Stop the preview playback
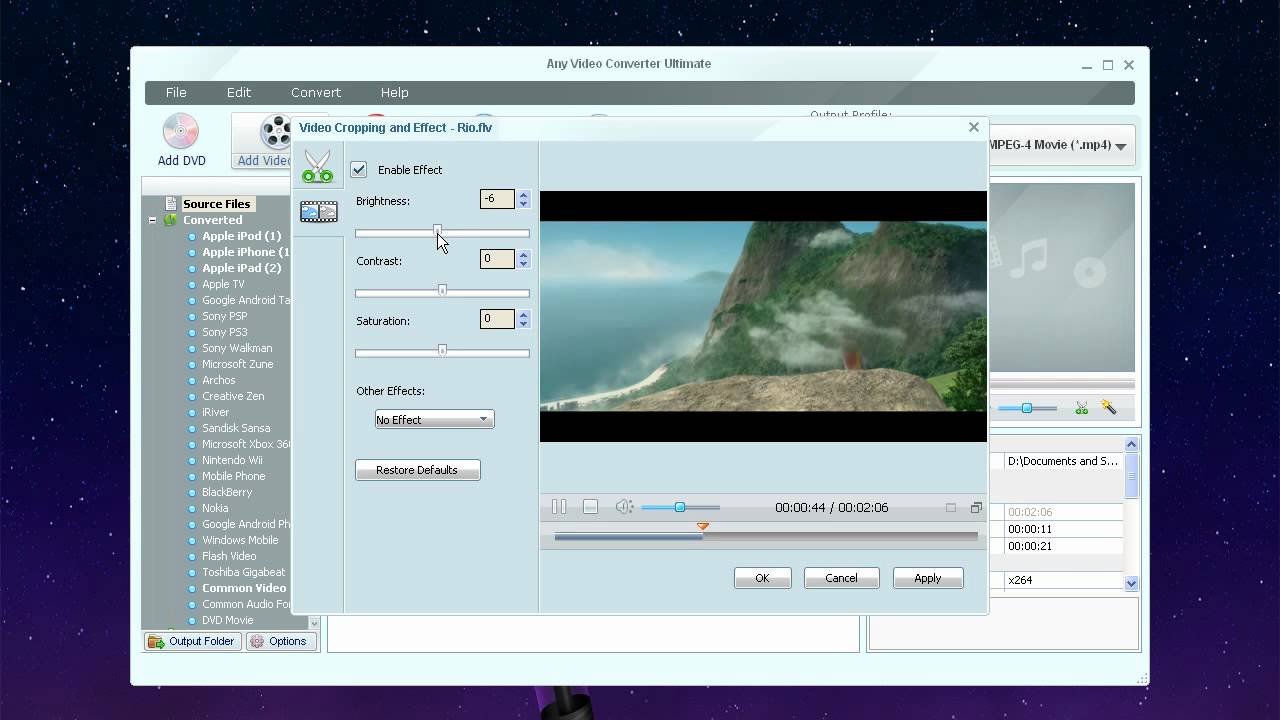Screen dimensions: 1280x720 click(590, 507)
